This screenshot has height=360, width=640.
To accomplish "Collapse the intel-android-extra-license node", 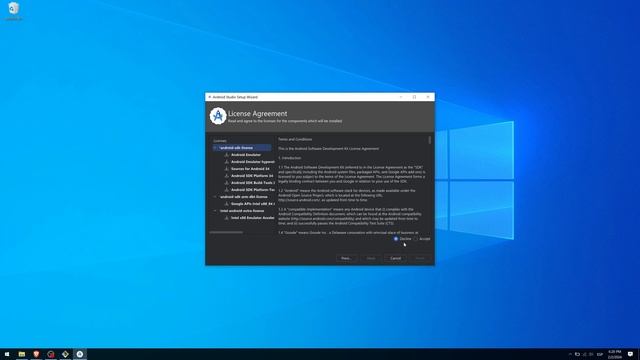I will 215,211.
